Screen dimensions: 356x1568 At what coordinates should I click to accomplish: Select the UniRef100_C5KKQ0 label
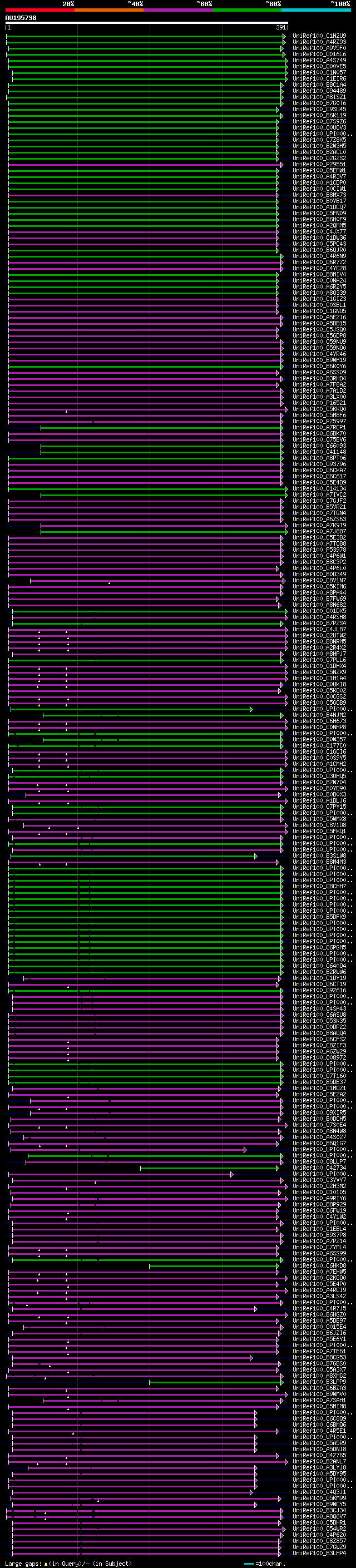[319, 409]
